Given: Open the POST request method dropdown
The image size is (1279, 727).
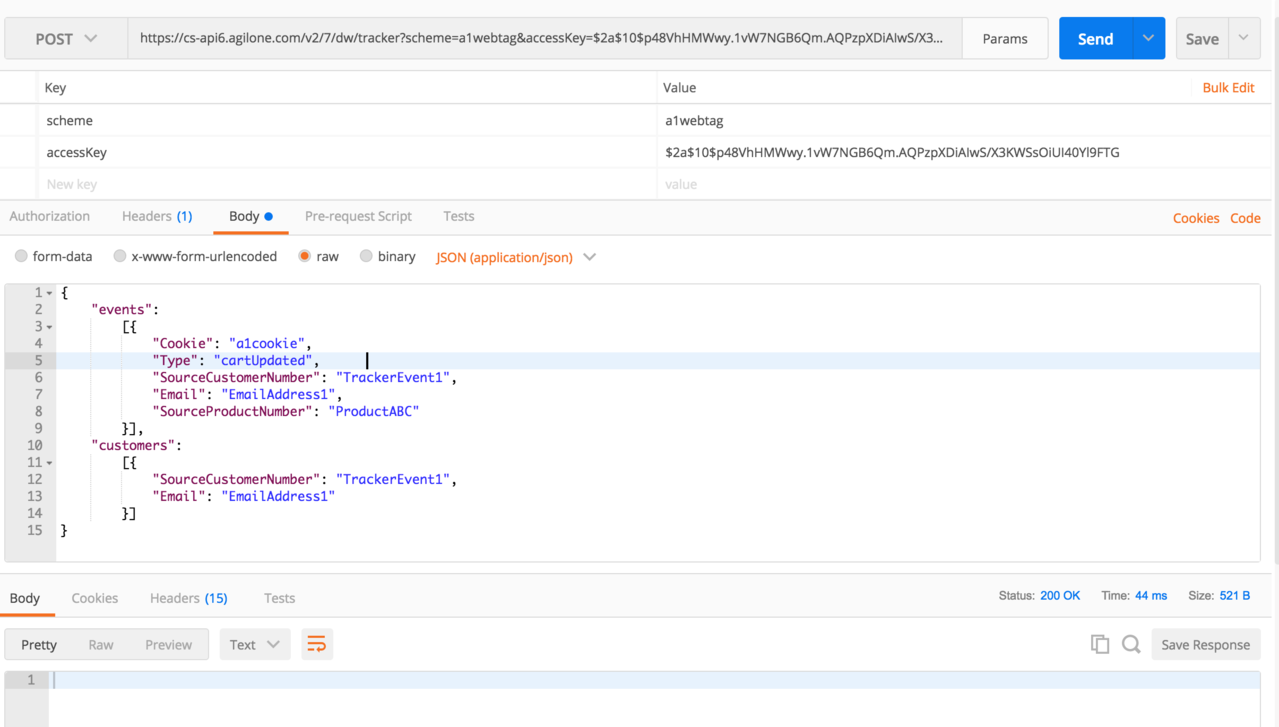Looking at the screenshot, I should [x=66, y=37].
